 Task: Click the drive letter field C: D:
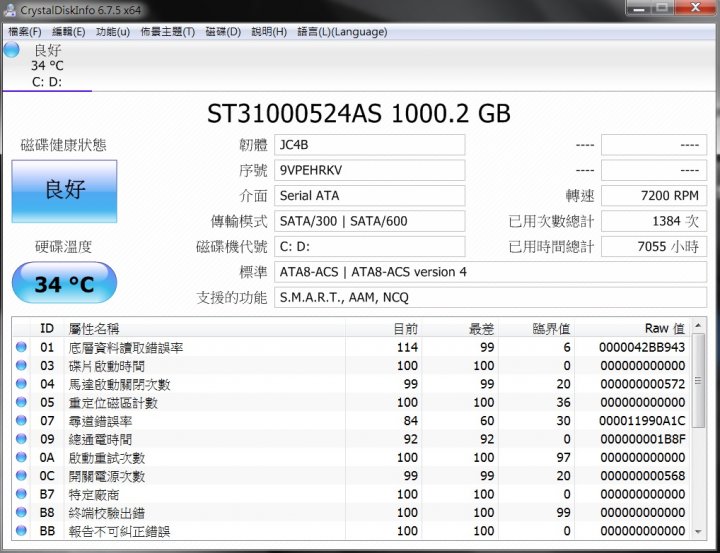point(370,247)
